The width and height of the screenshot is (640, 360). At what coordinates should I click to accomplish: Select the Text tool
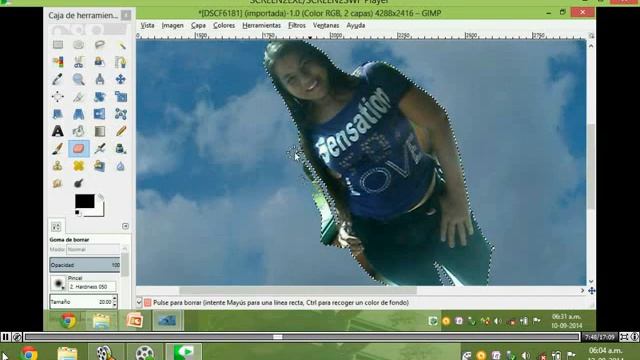[58, 131]
